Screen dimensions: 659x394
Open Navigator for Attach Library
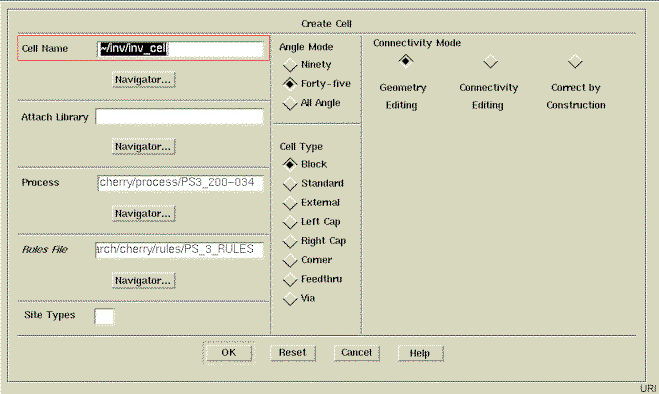[x=143, y=147]
